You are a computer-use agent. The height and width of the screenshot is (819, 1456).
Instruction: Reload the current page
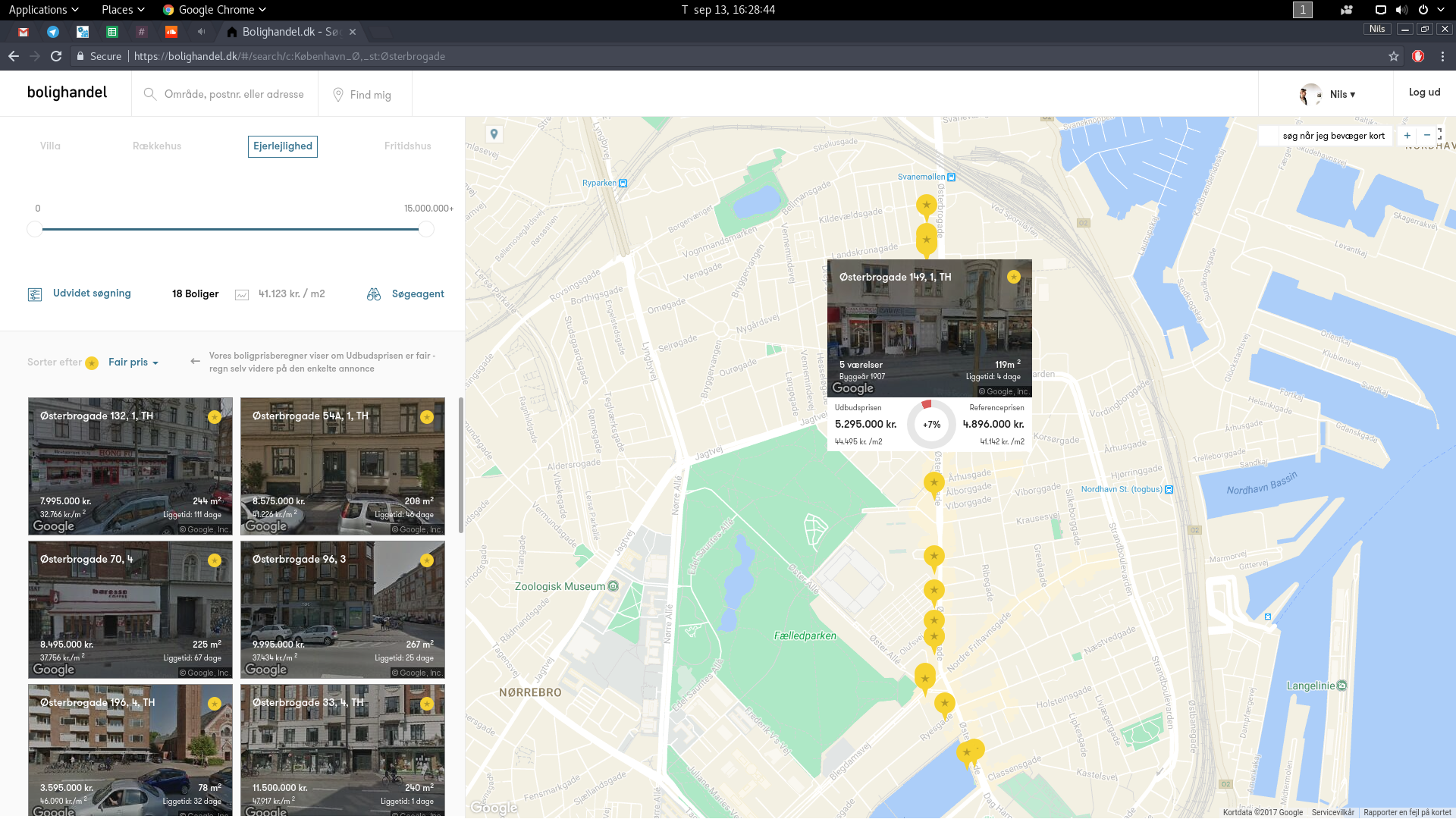(56, 56)
